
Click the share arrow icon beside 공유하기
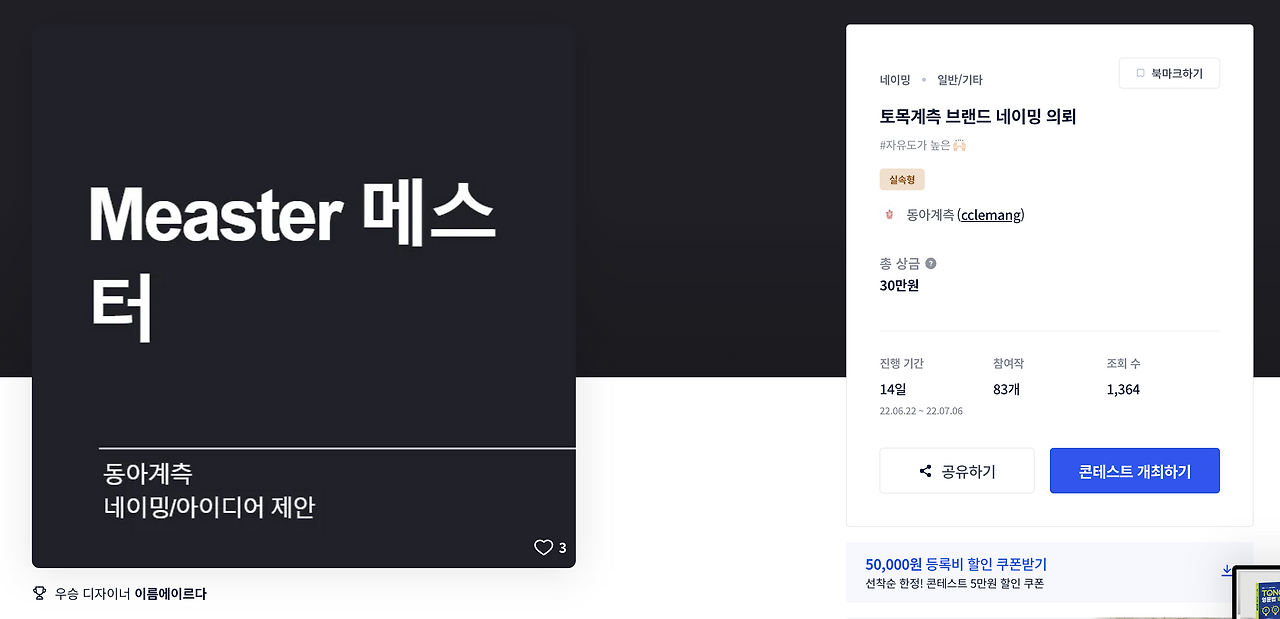(925, 470)
